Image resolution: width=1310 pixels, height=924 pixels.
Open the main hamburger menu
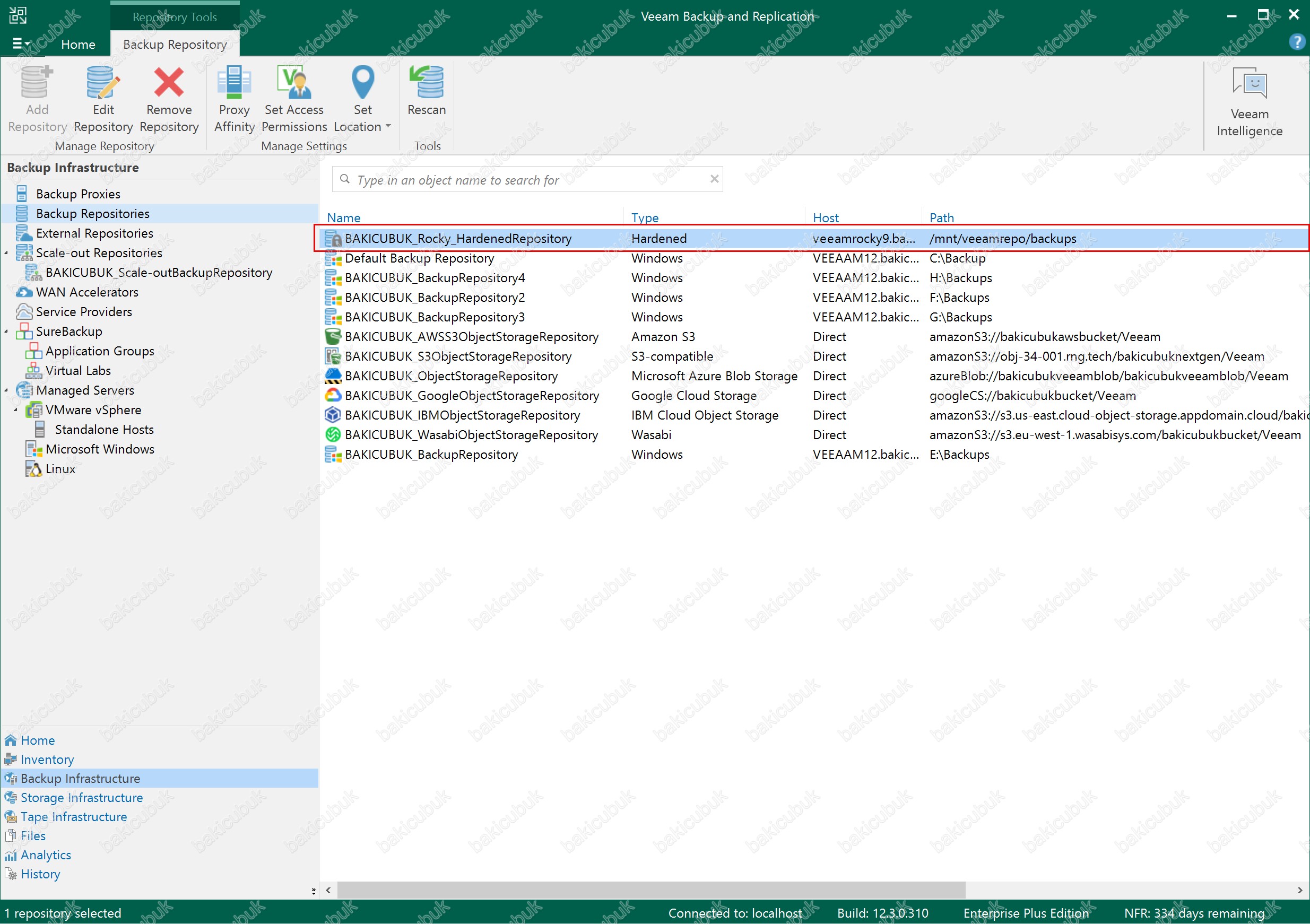point(21,43)
